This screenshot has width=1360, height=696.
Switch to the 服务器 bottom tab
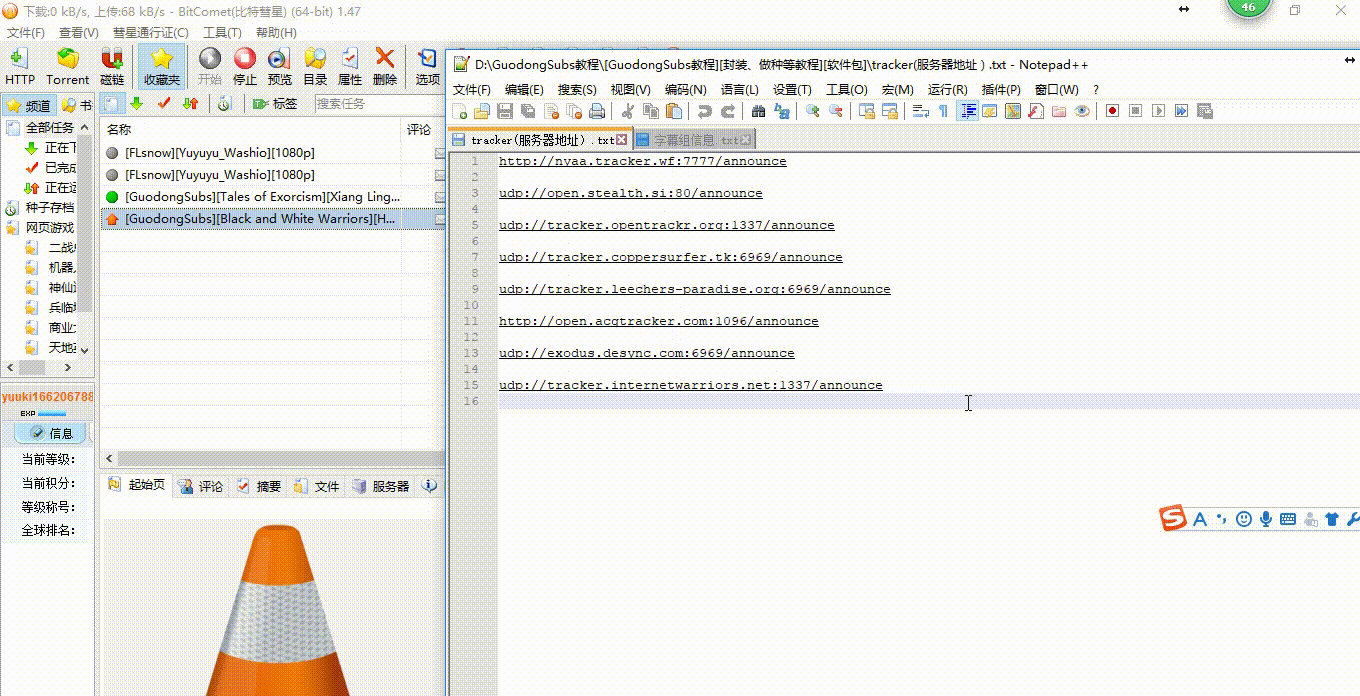380,486
